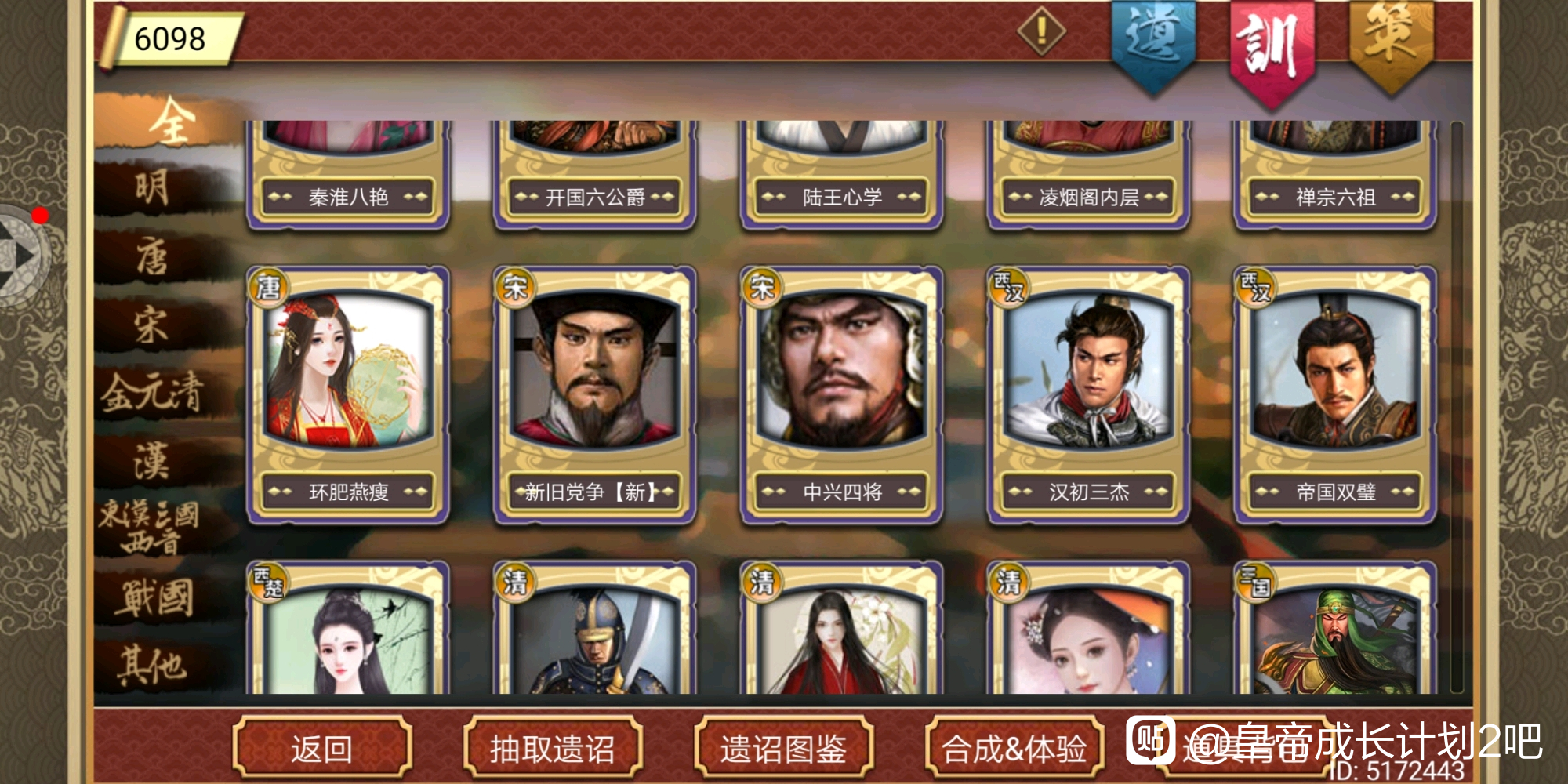1568x784 pixels.
Task: Select the 金元清 category tab
Action: click(x=153, y=392)
